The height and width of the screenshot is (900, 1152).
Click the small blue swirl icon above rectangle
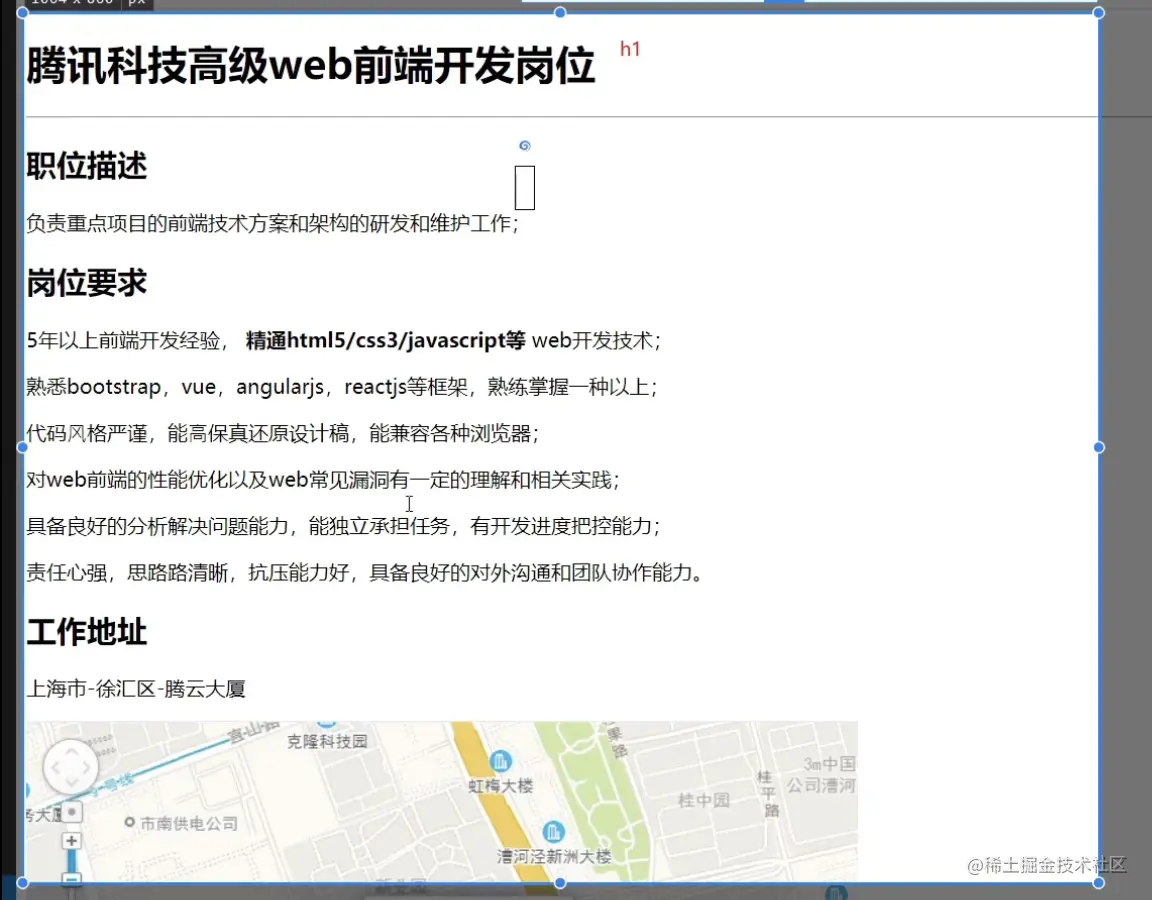coord(525,145)
